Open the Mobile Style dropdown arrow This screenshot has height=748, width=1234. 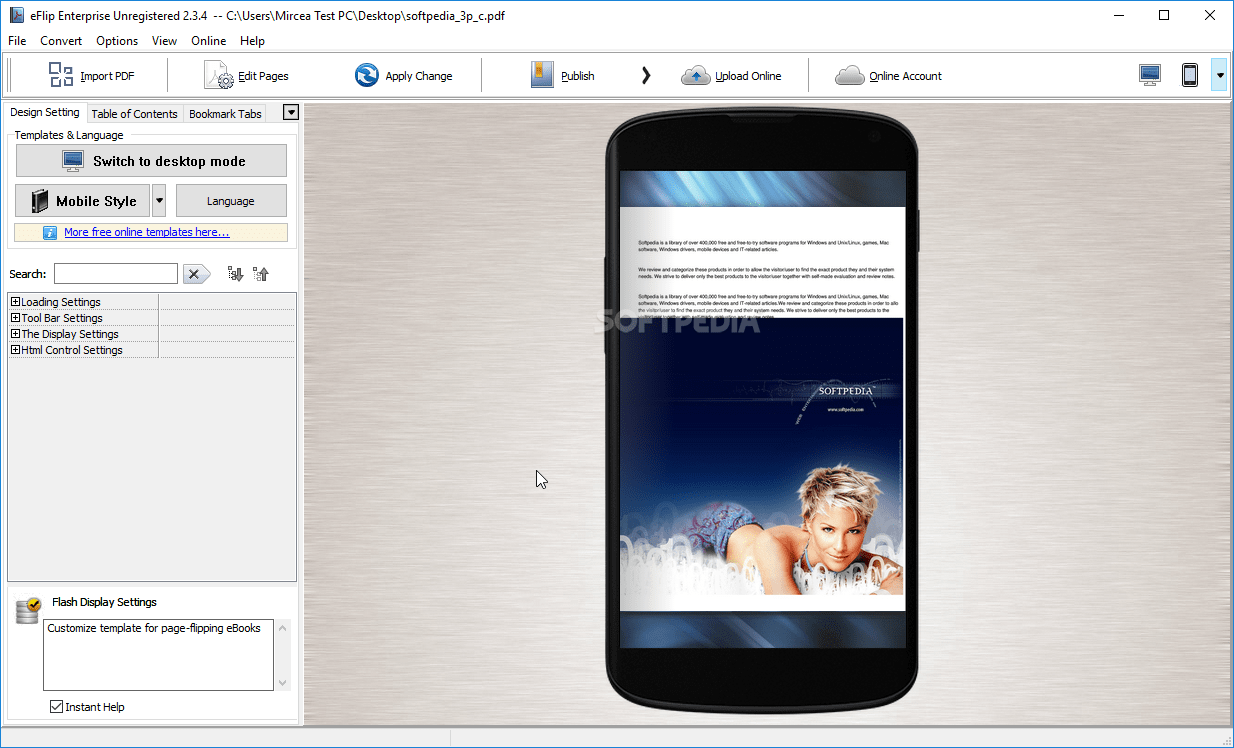coord(159,201)
